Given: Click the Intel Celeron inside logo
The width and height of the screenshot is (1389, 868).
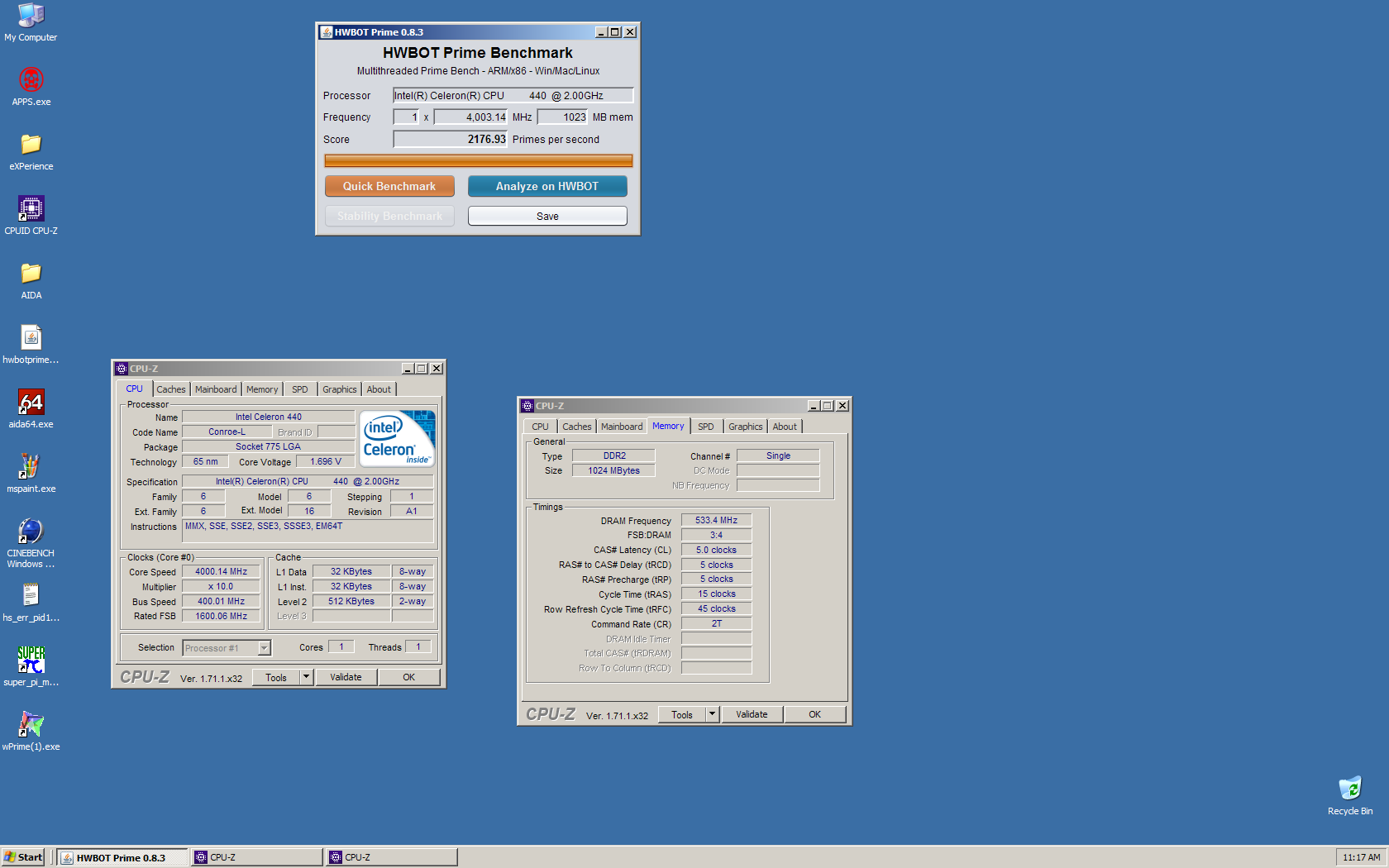Looking at the screenshot, I should 398,439.
